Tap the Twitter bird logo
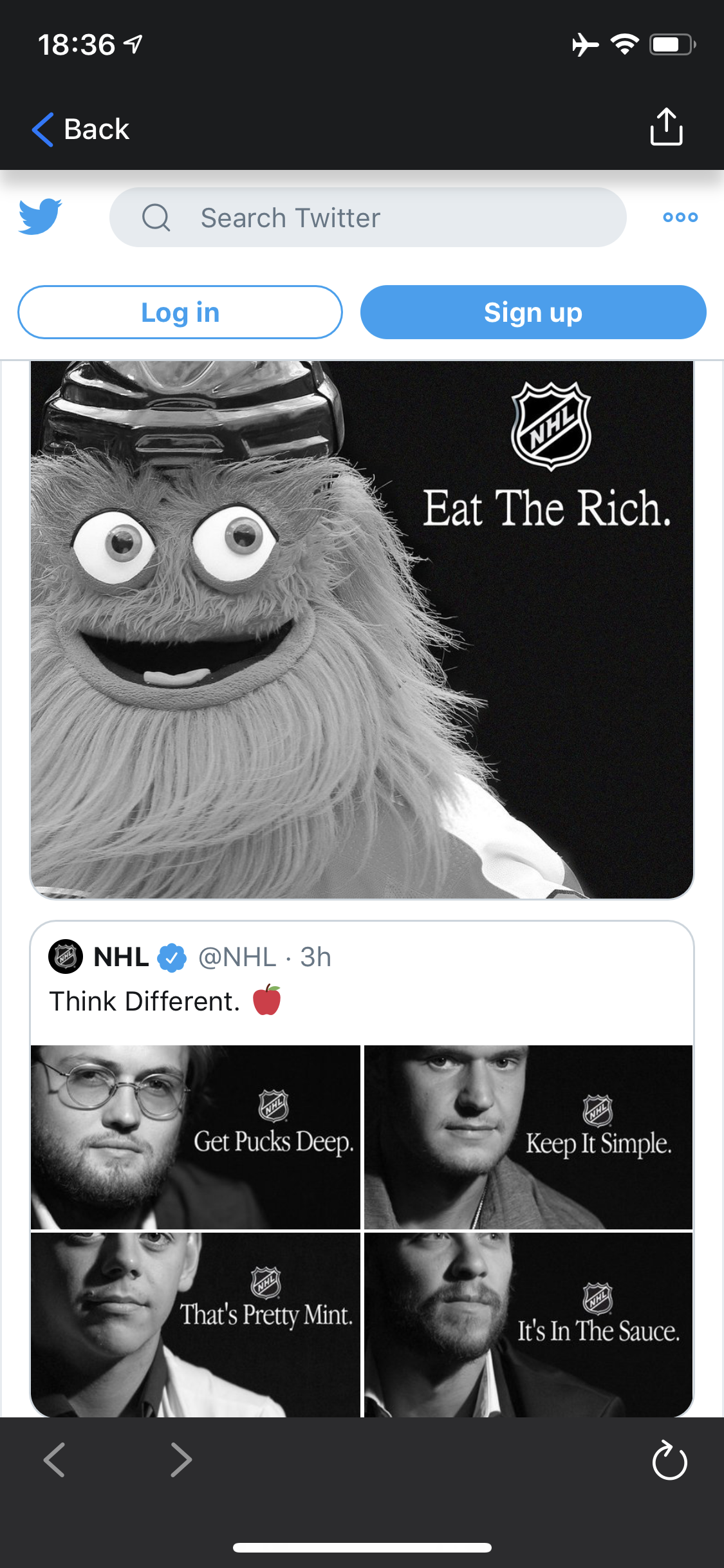Viewport: 724px width, 1568px height. [40, 217]
